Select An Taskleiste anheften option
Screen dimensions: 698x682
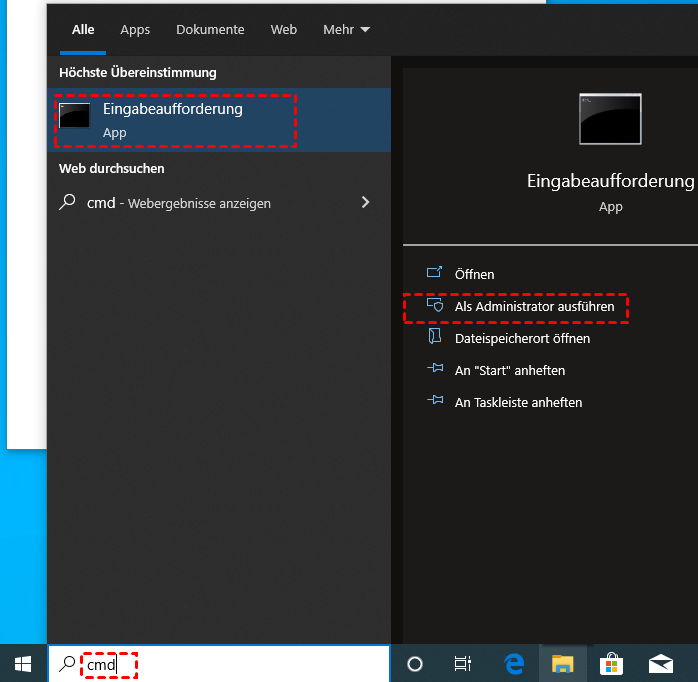click(x=518, y=403)
